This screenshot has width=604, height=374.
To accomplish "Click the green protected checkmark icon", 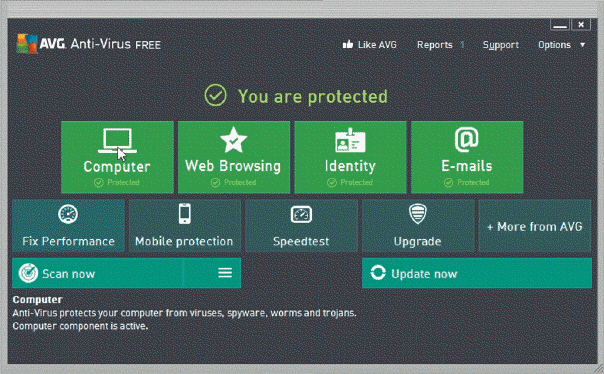I will pos(215,95).
